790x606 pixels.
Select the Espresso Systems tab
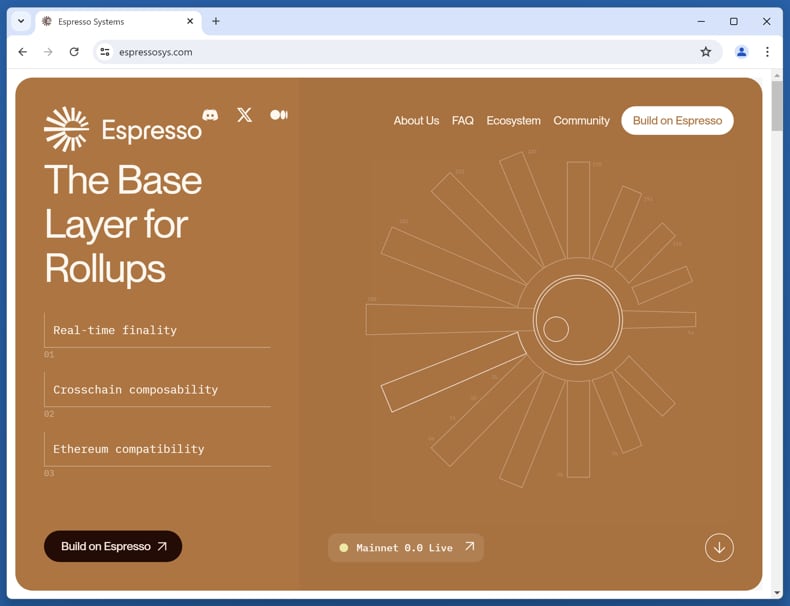[x=118, y=22]
